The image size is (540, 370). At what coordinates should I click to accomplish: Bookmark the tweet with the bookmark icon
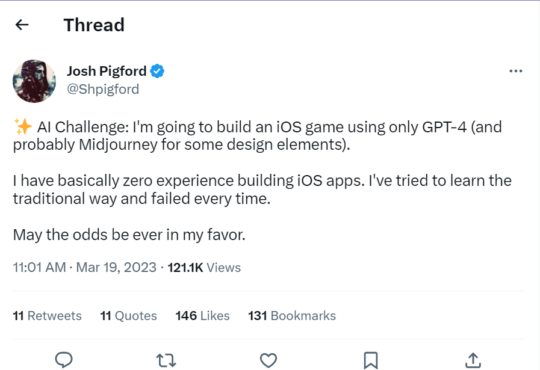pos(371,360)
